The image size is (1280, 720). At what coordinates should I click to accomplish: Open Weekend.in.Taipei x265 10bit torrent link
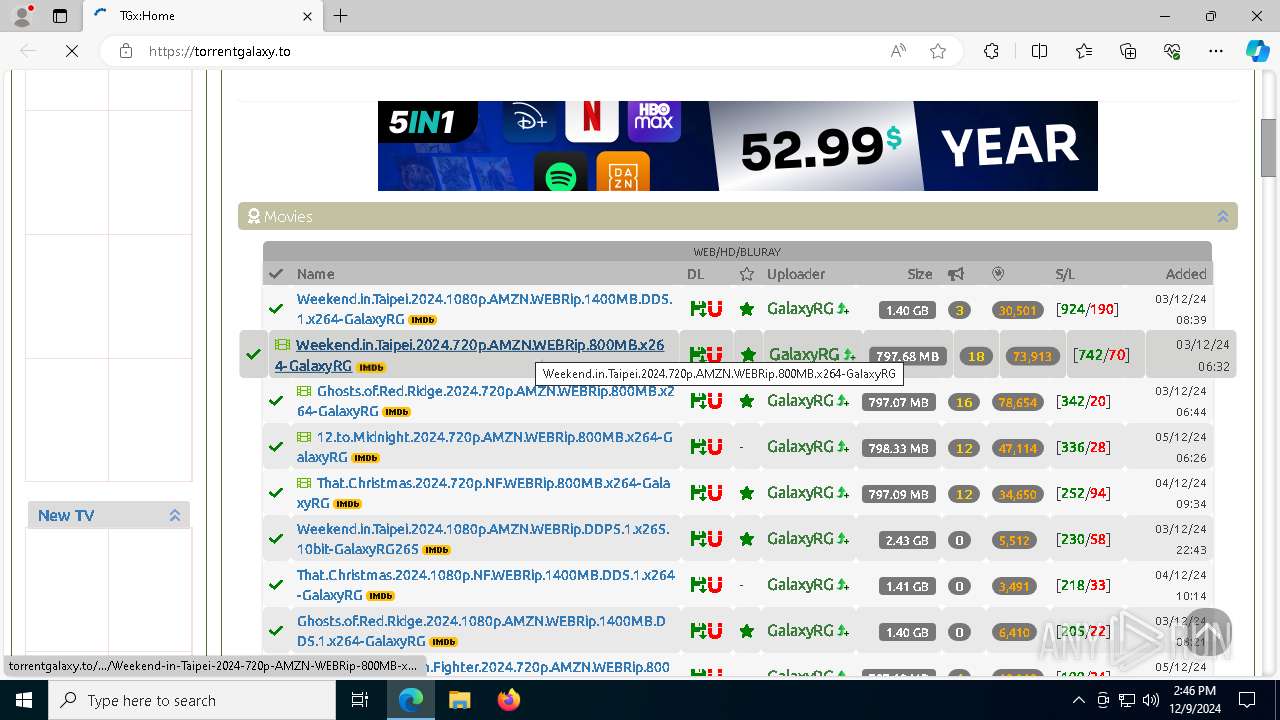483,539
